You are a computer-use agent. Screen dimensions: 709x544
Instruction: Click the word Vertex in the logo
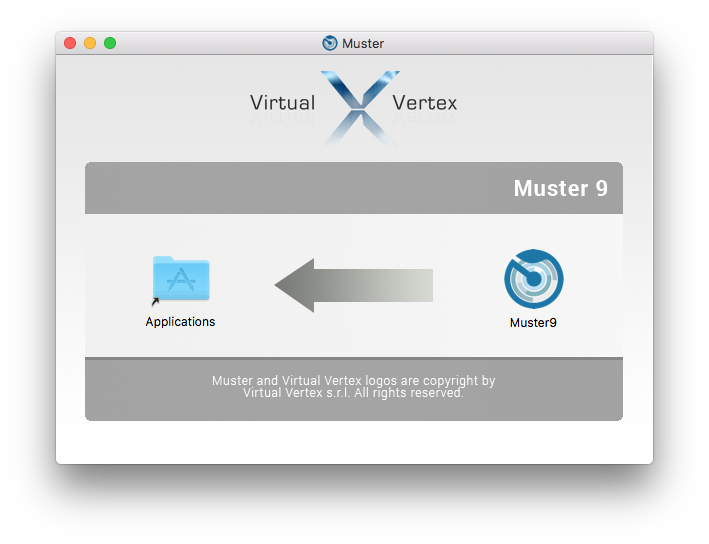(x=425, y=102)
